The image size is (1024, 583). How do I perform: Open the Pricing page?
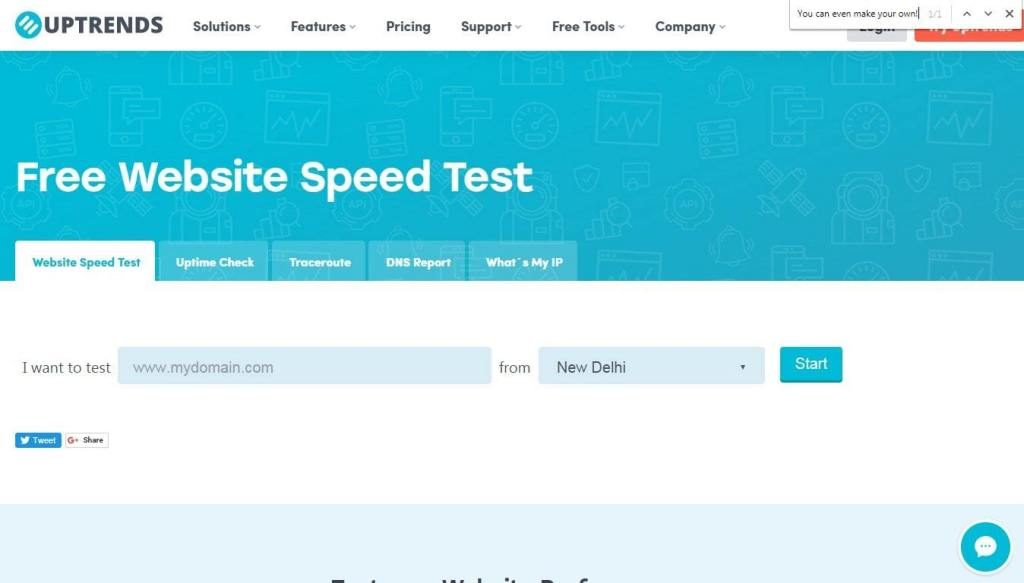[408, 27]
